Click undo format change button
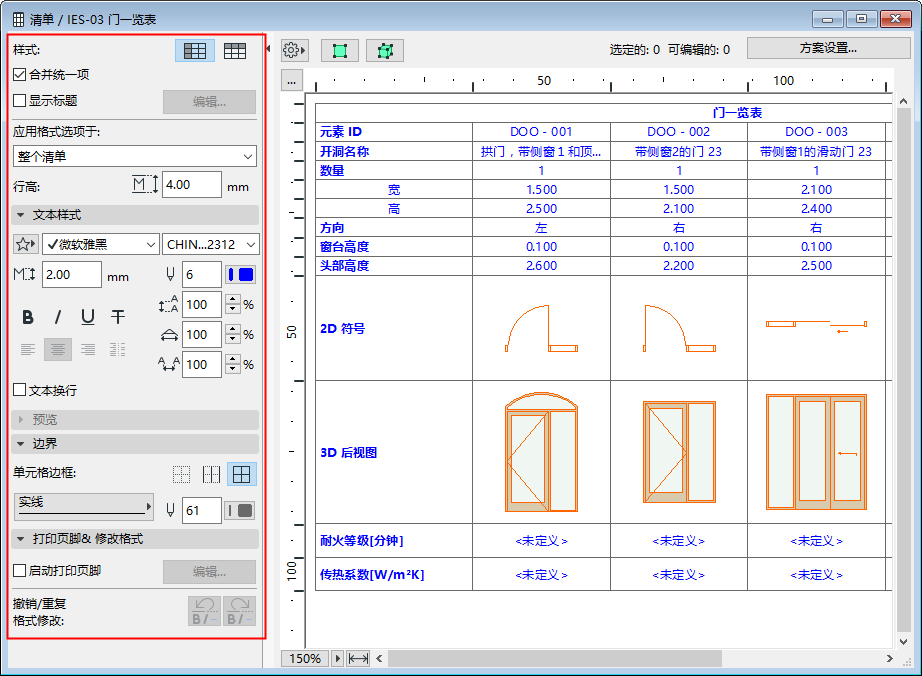Viewport: 922px width, 676px height. click(x=205, y=611)
